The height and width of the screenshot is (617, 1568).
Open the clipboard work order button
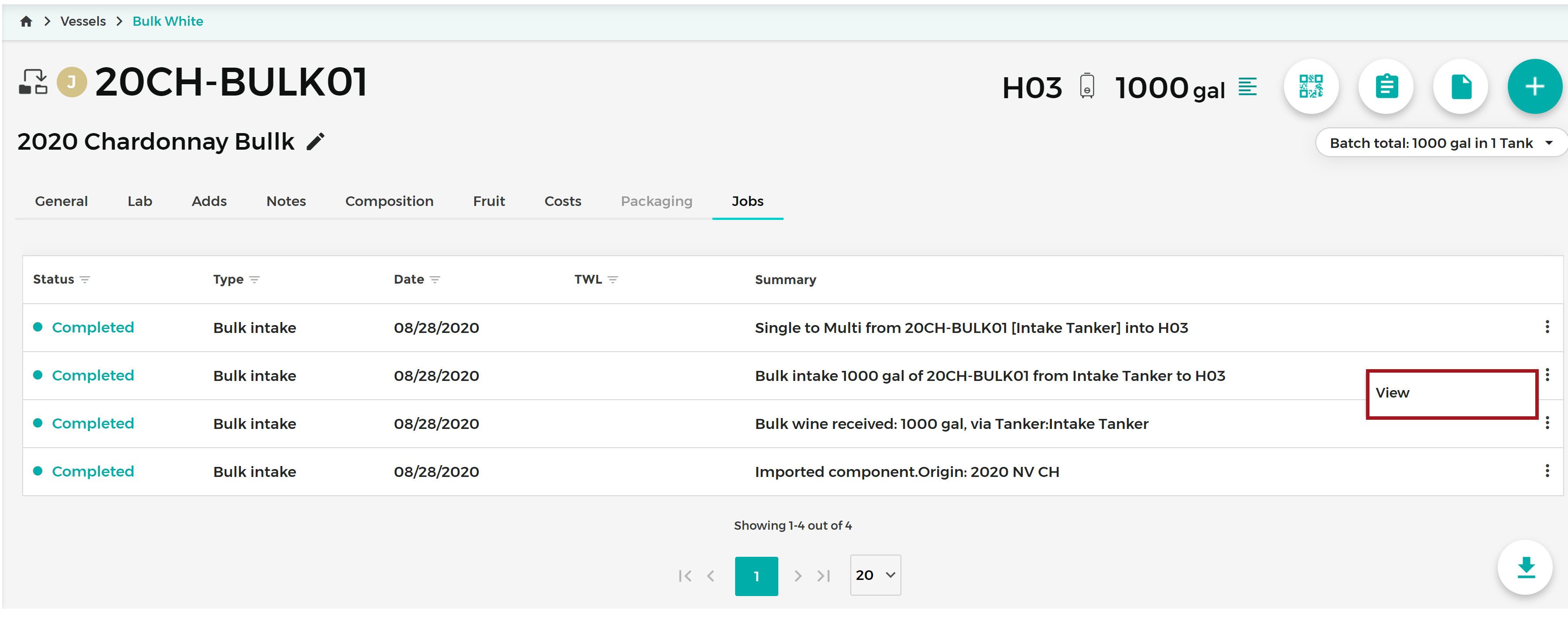tap(1385, 86)
